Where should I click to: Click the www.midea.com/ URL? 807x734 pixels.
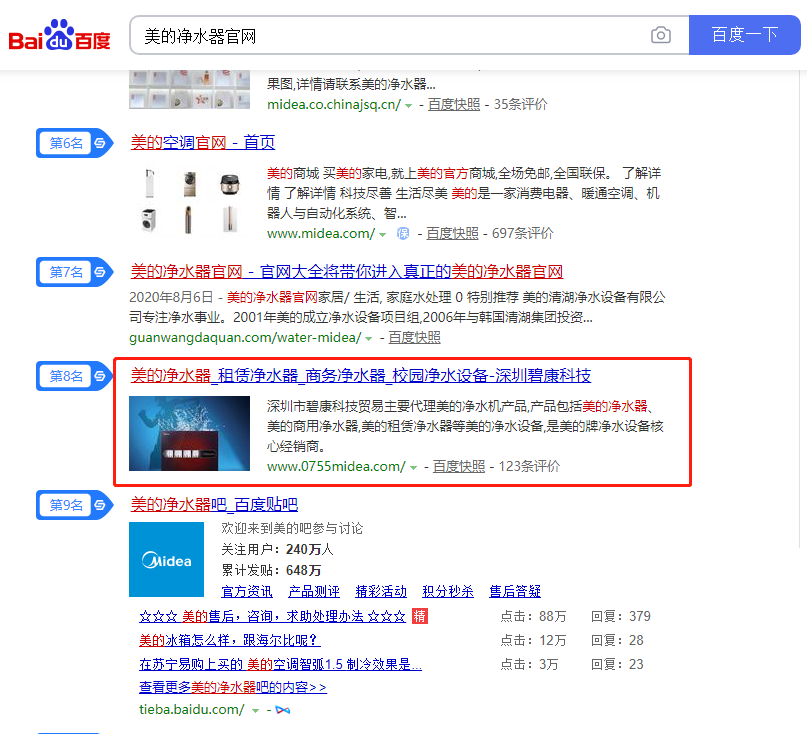coord(321,234)
